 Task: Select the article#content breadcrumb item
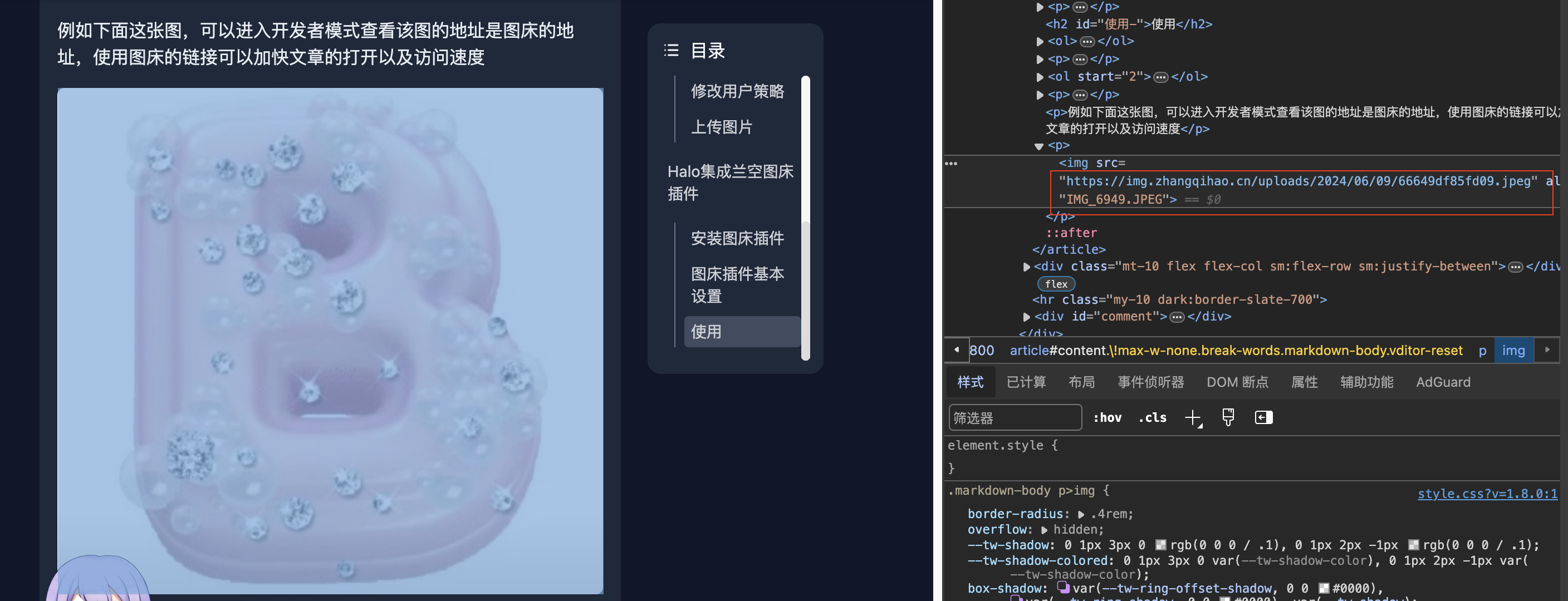coord(1236,351)
